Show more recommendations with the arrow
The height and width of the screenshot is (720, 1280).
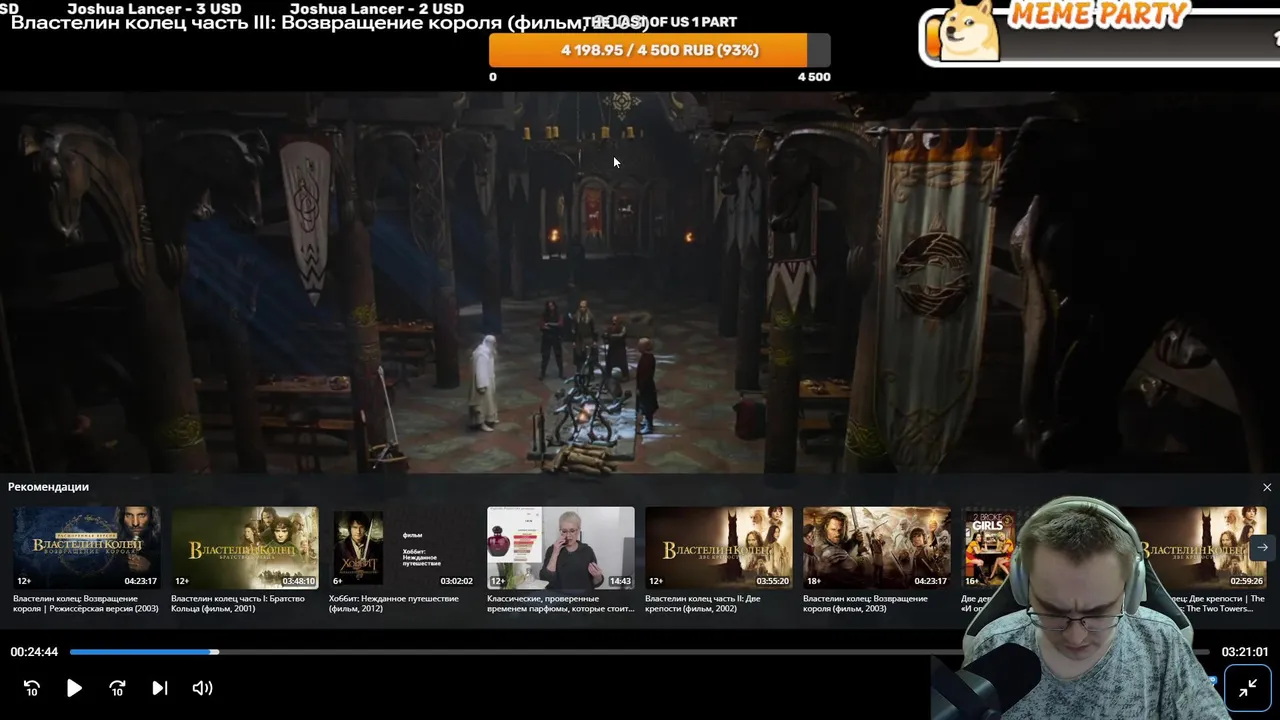coord(1262,547)
